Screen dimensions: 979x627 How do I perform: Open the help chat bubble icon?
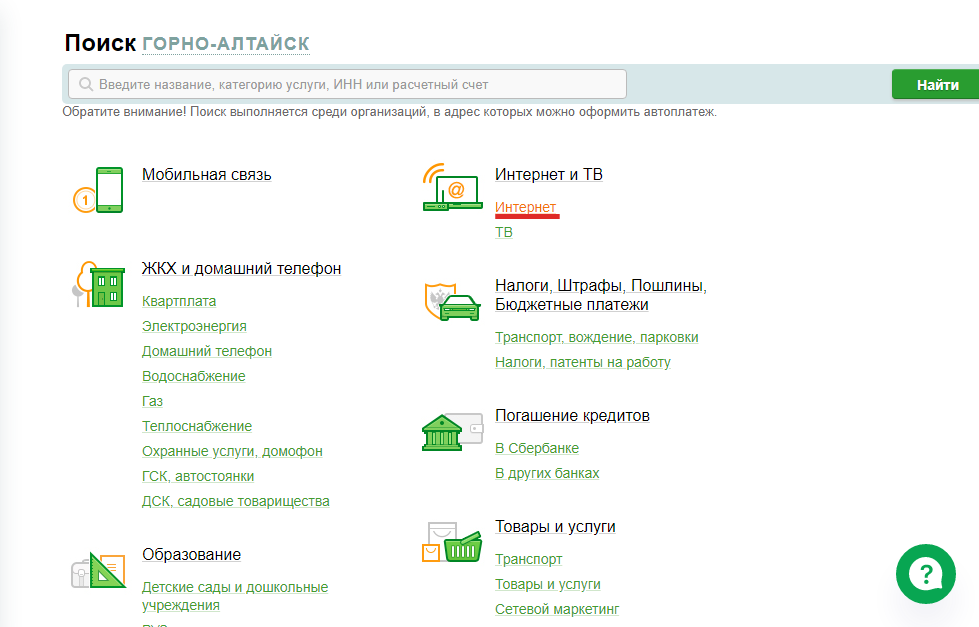pyautogui.click(x=925, y=574)
